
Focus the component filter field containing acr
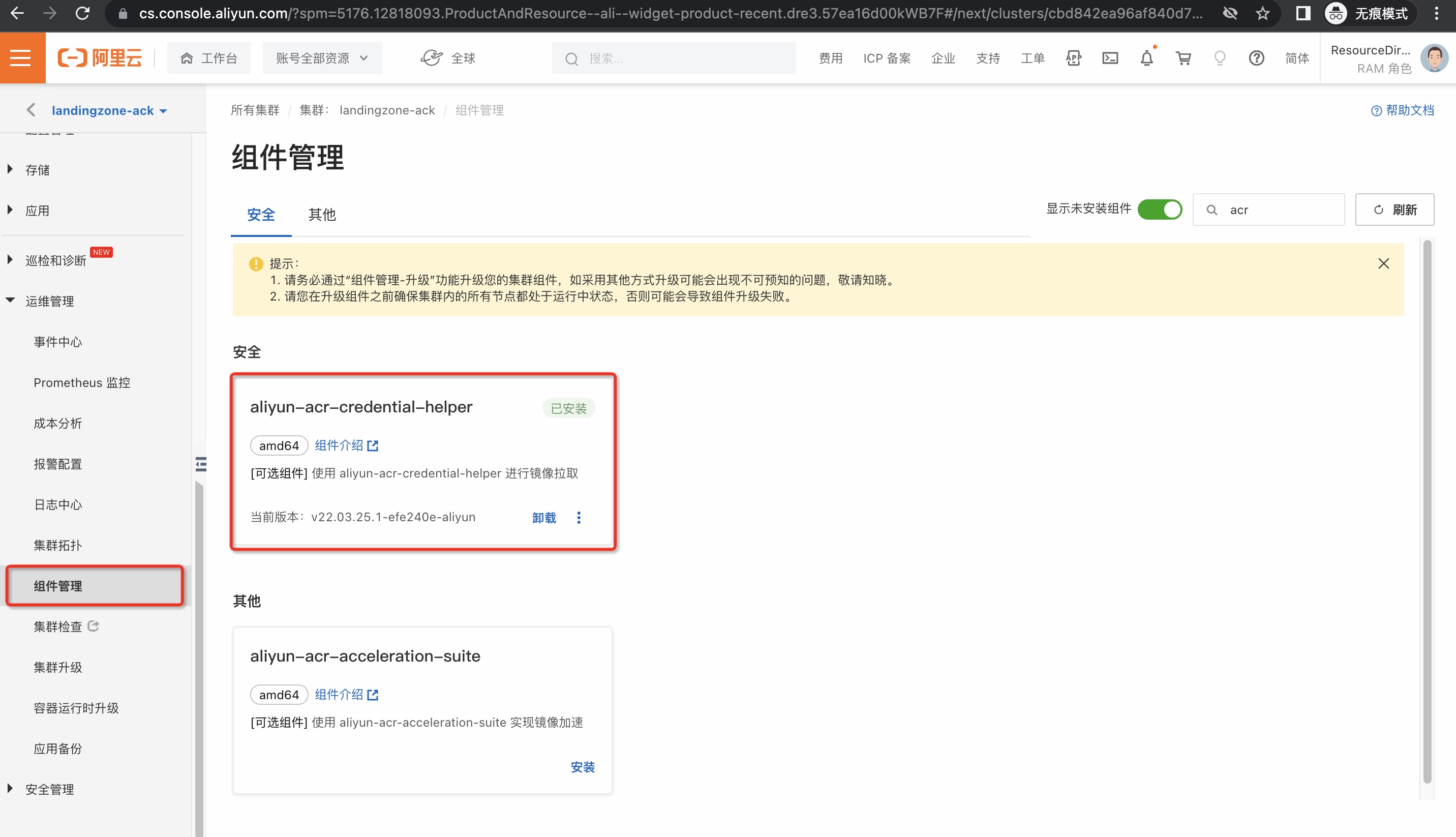(x=1268, y=210)
